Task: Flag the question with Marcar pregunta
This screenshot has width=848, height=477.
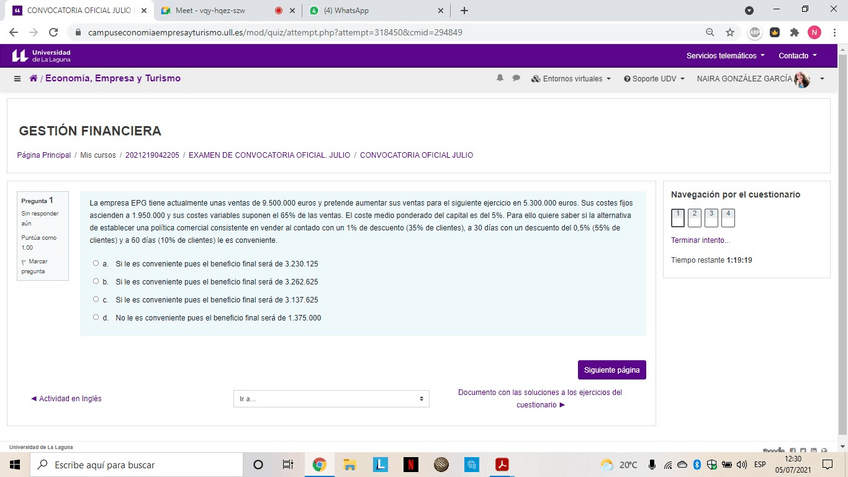Action: coord(35,266)
